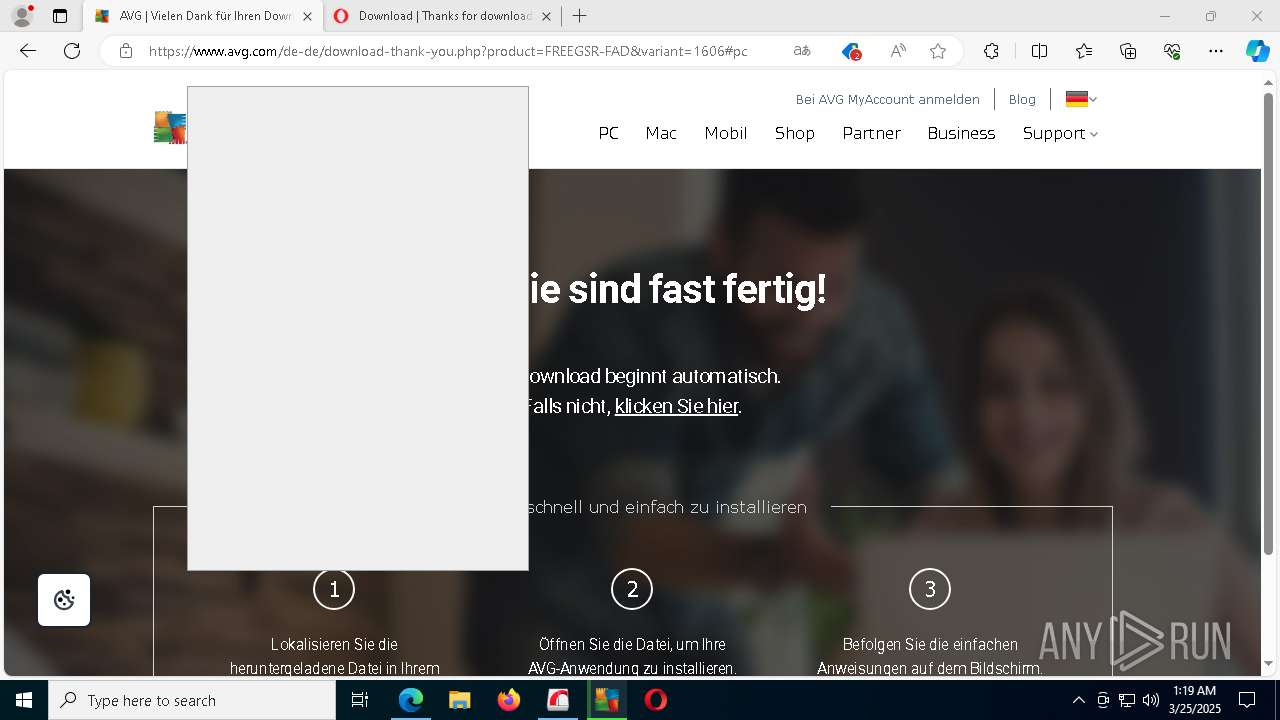Screen dimensions: 1280x720
Task: Refresh the current page
Action: point(72,51)
